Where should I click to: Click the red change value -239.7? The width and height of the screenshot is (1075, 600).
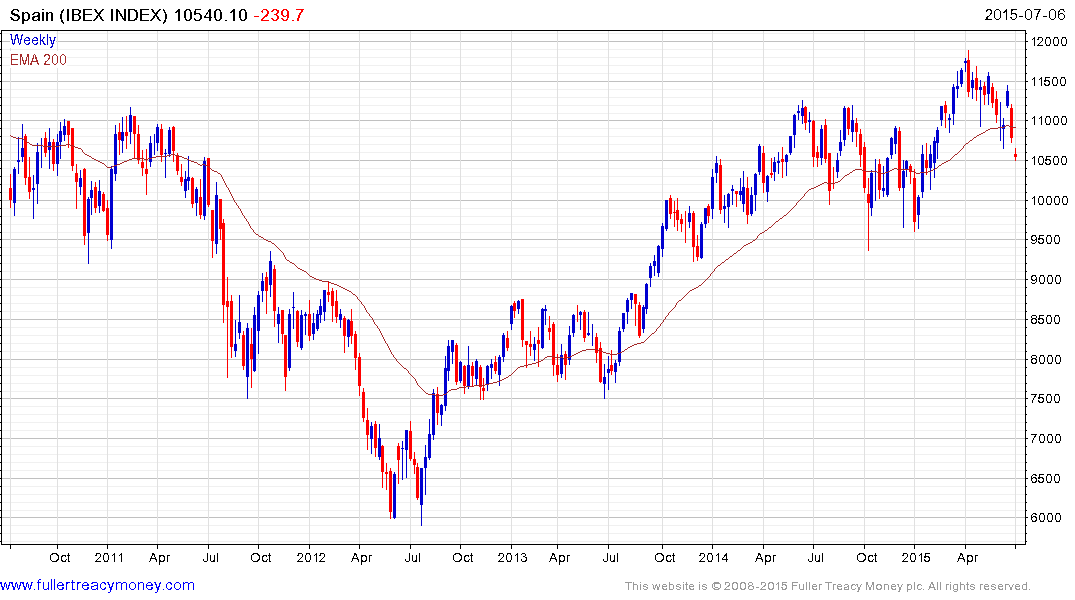279,15
